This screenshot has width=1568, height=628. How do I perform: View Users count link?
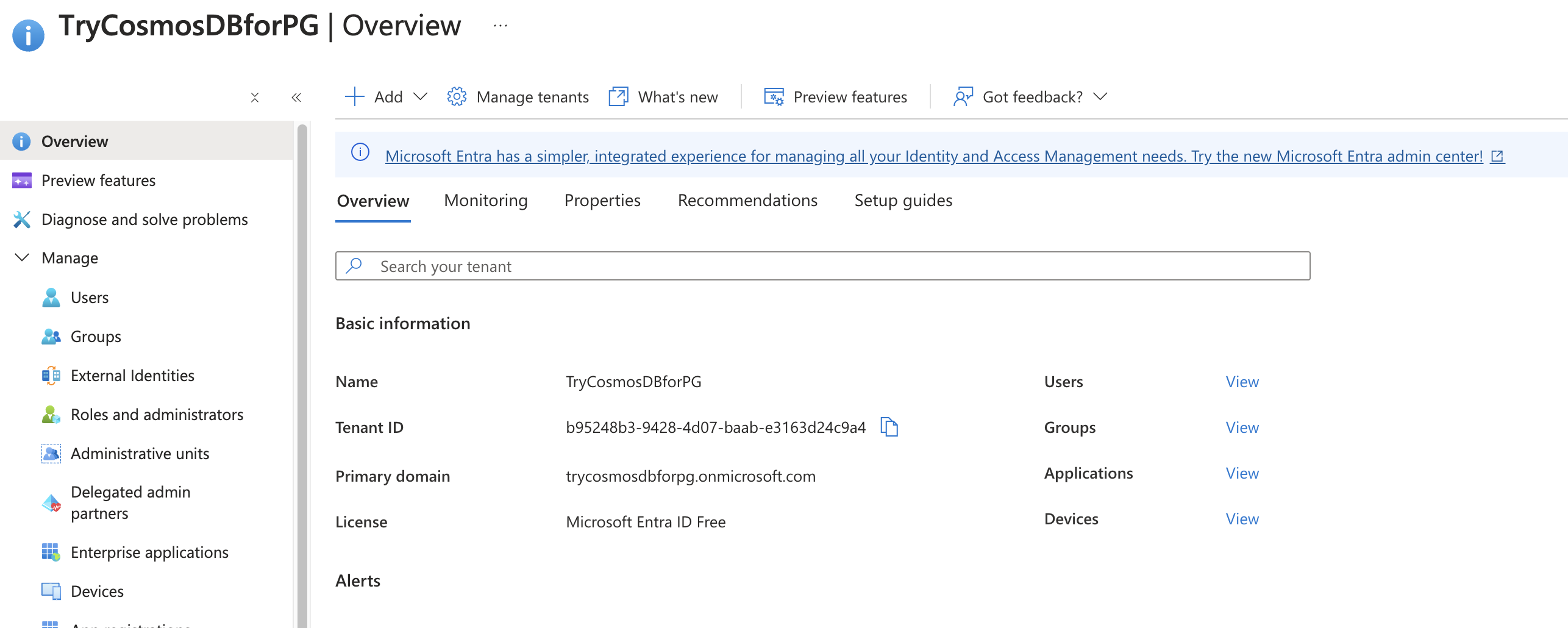(1242, 382)
